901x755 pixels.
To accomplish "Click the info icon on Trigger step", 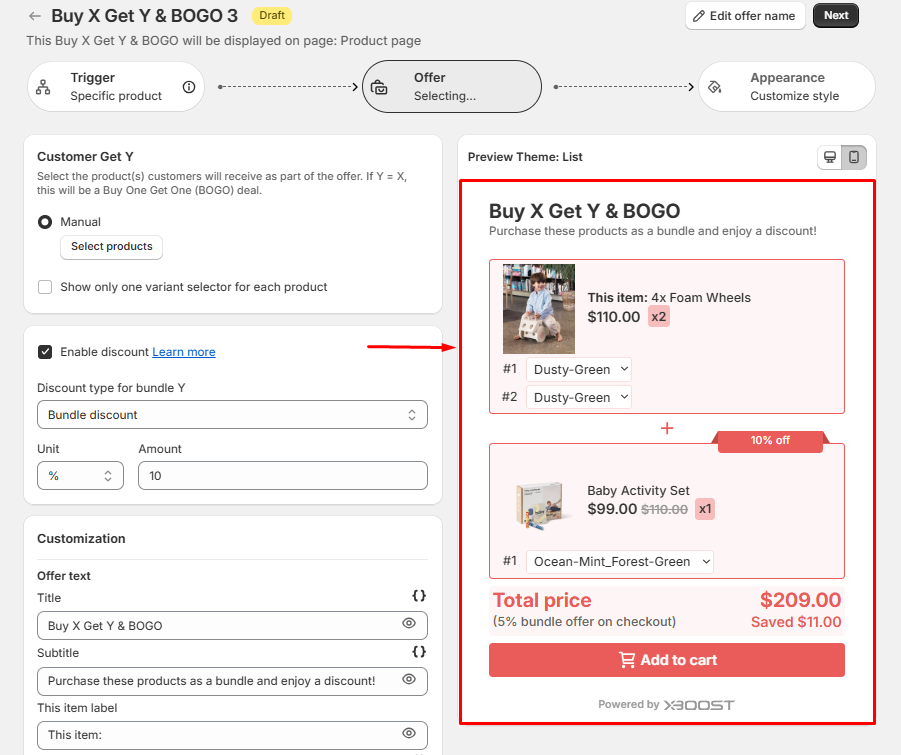I will [189, 87].
